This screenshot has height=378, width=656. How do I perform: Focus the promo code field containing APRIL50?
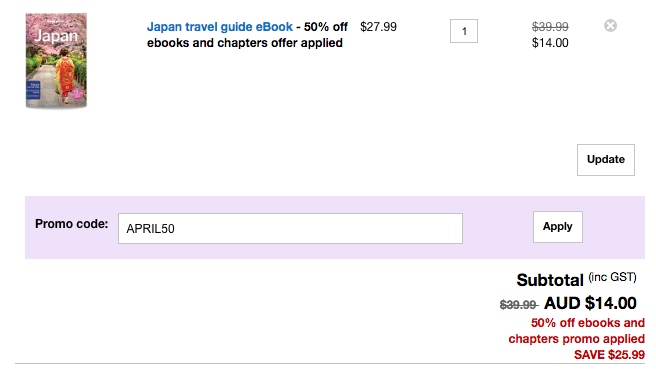tap(290, 228)
